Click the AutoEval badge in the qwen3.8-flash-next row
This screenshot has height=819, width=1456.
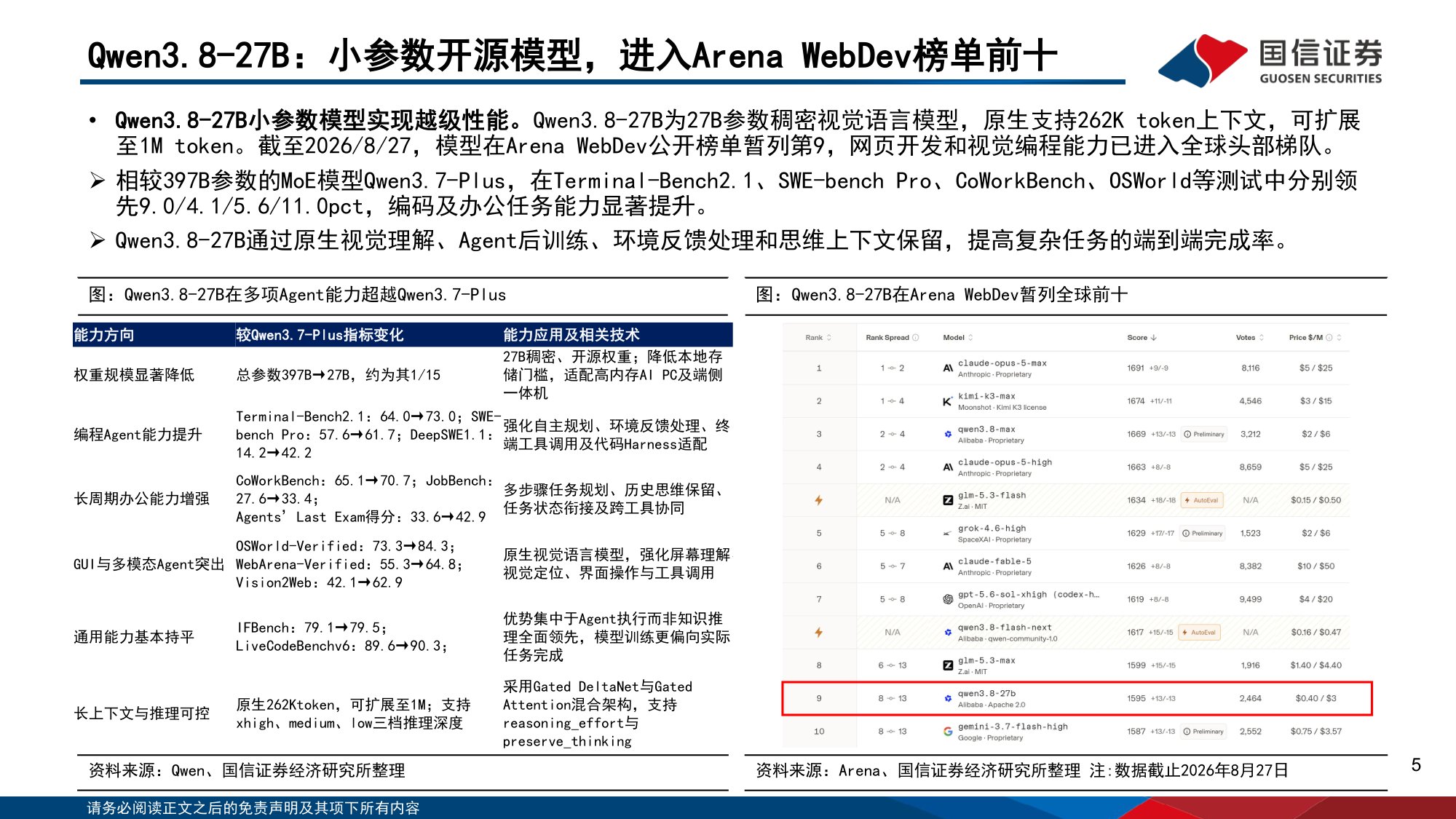(x=1200, y=633)
